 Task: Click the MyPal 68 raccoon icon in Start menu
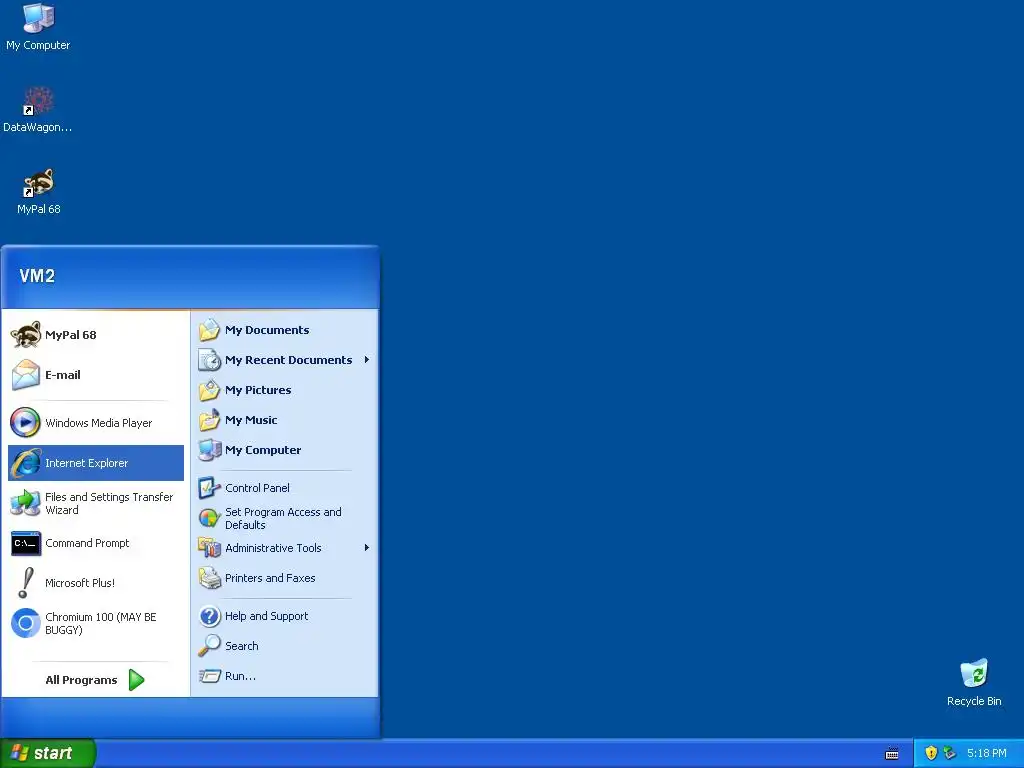[x=25, y=335]
